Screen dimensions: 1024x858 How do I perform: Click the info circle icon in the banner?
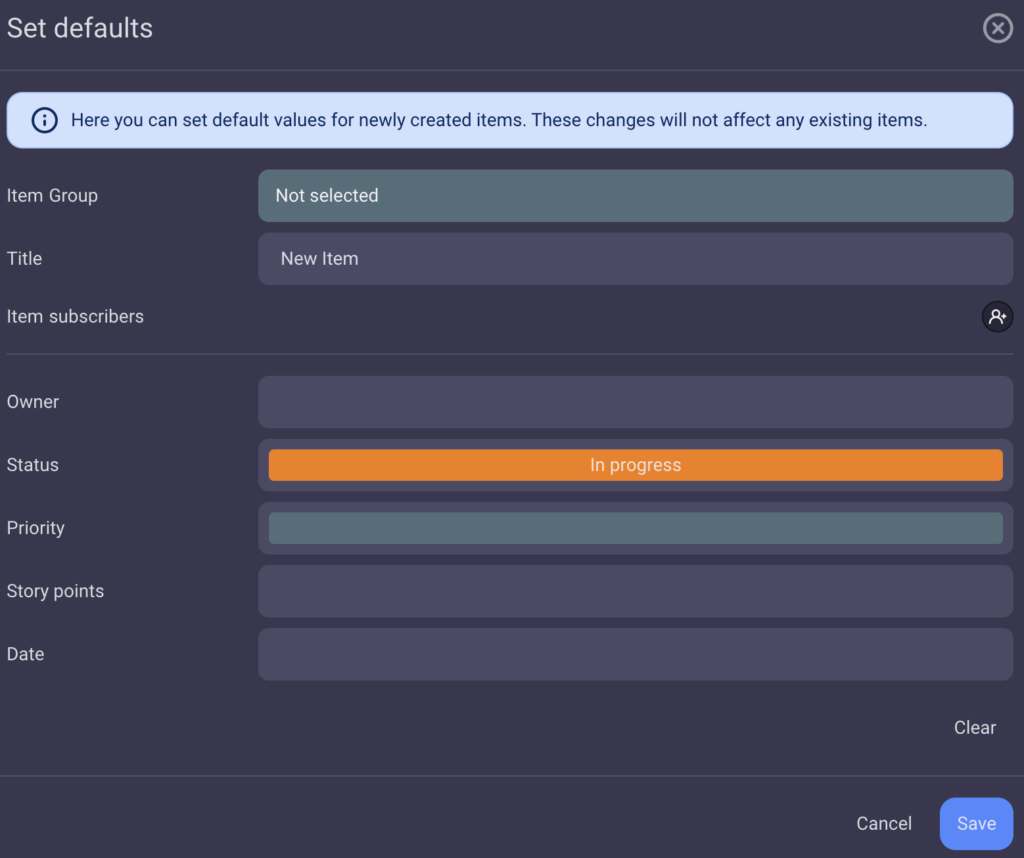(x=43, y=120)
